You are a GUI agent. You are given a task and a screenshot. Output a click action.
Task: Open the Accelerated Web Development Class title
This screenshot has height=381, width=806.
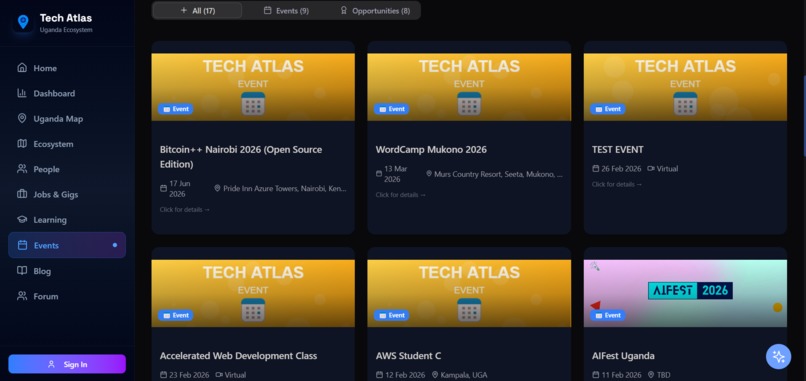(239, 356)
